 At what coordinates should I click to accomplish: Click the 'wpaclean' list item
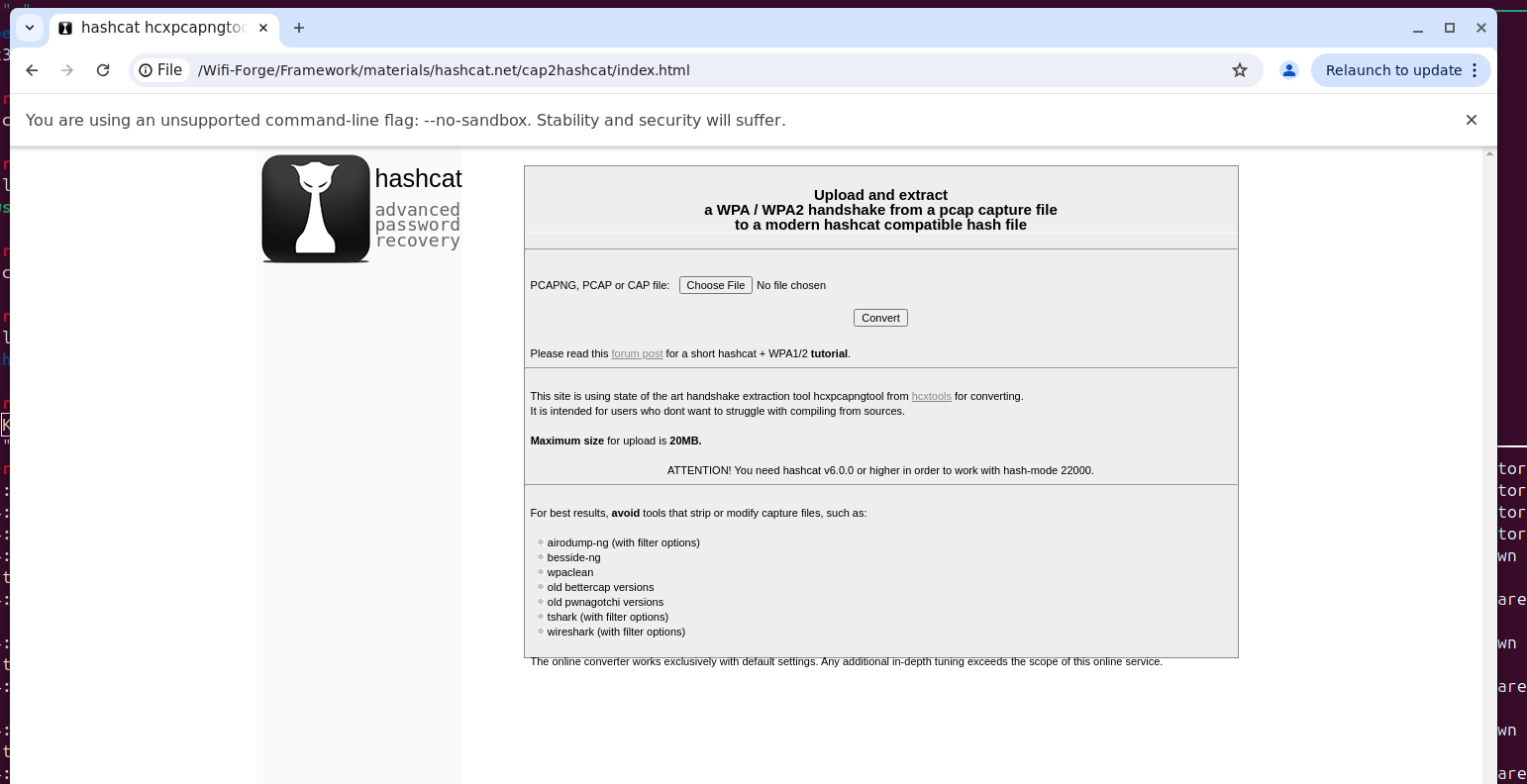[570, 572]
